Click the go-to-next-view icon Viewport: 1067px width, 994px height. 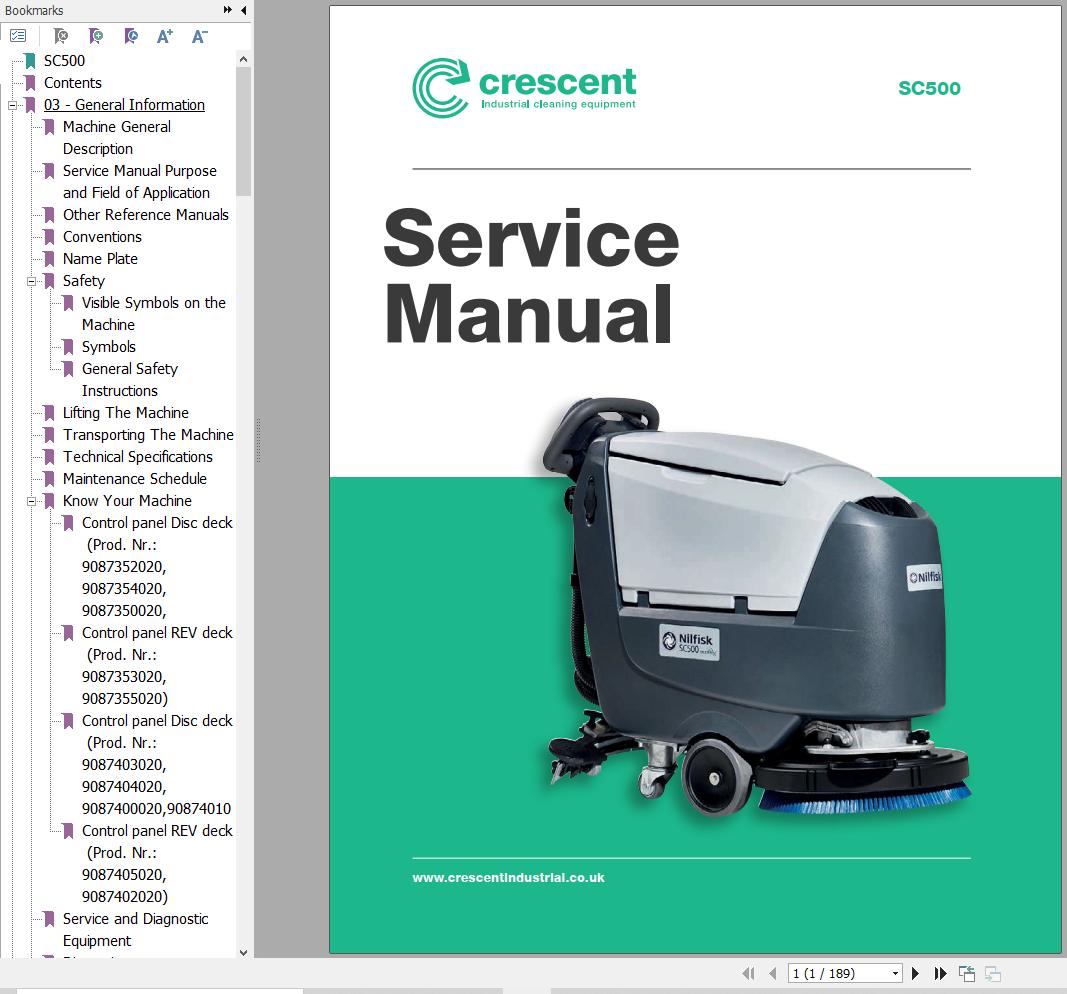click(x=993, y=974)
